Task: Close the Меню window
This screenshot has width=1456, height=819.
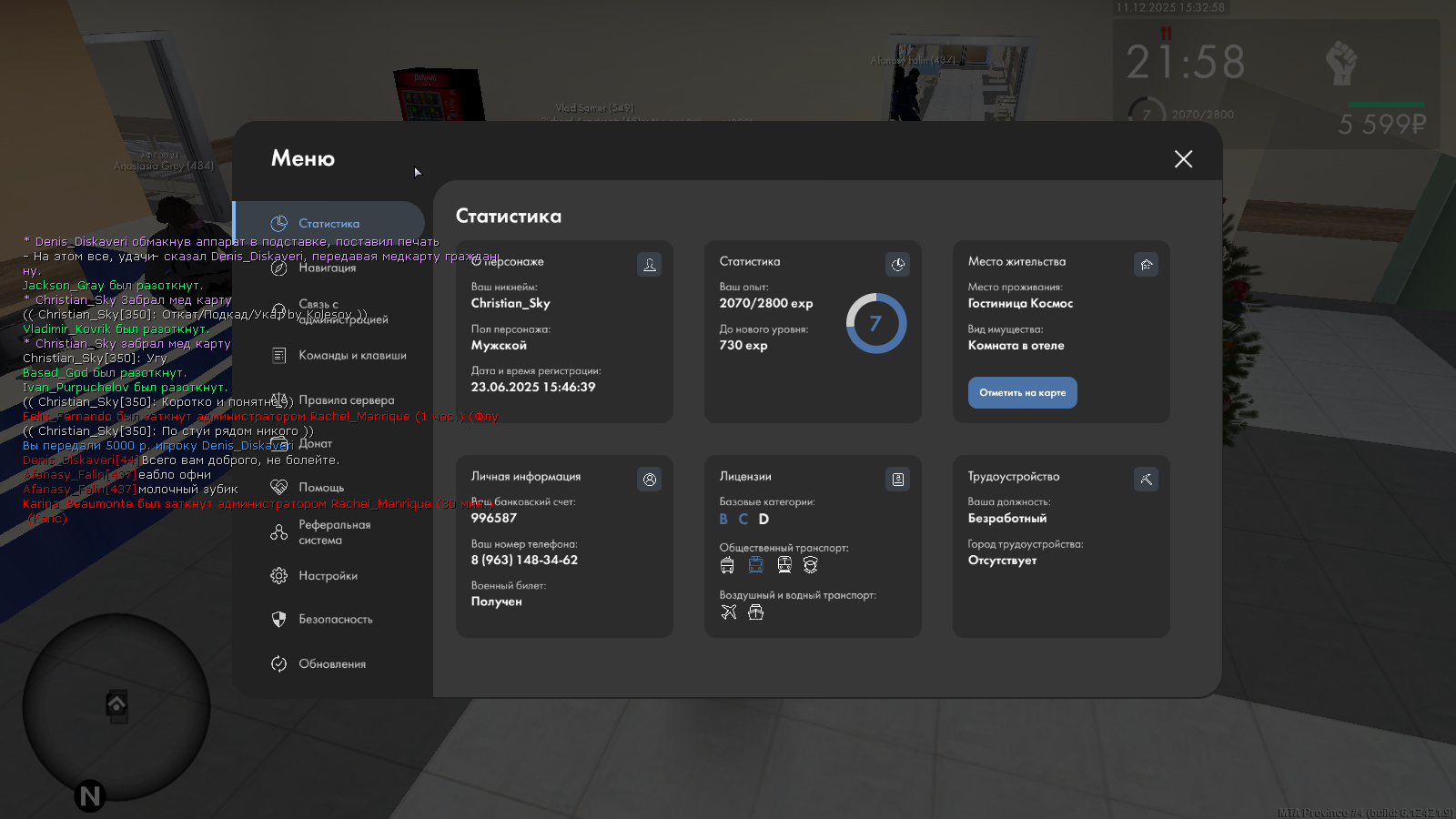Action: point(1183,159)
